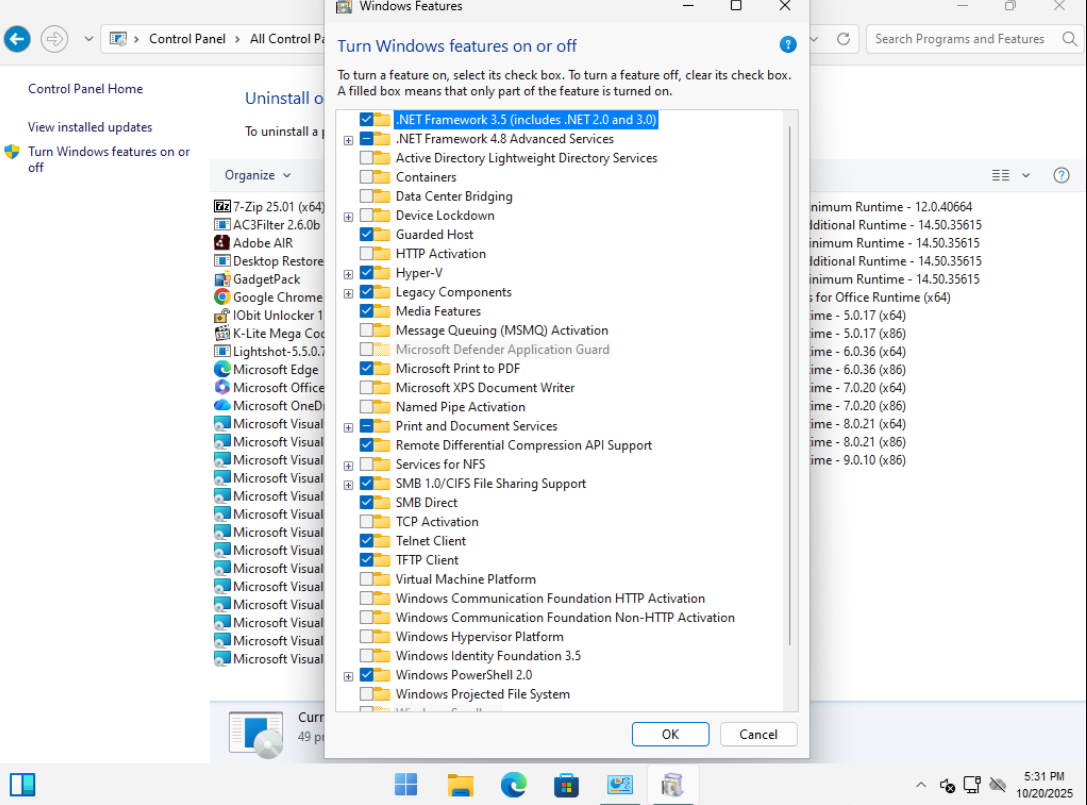Disable the Telnet Client checkbox

(x=366, y=541)
